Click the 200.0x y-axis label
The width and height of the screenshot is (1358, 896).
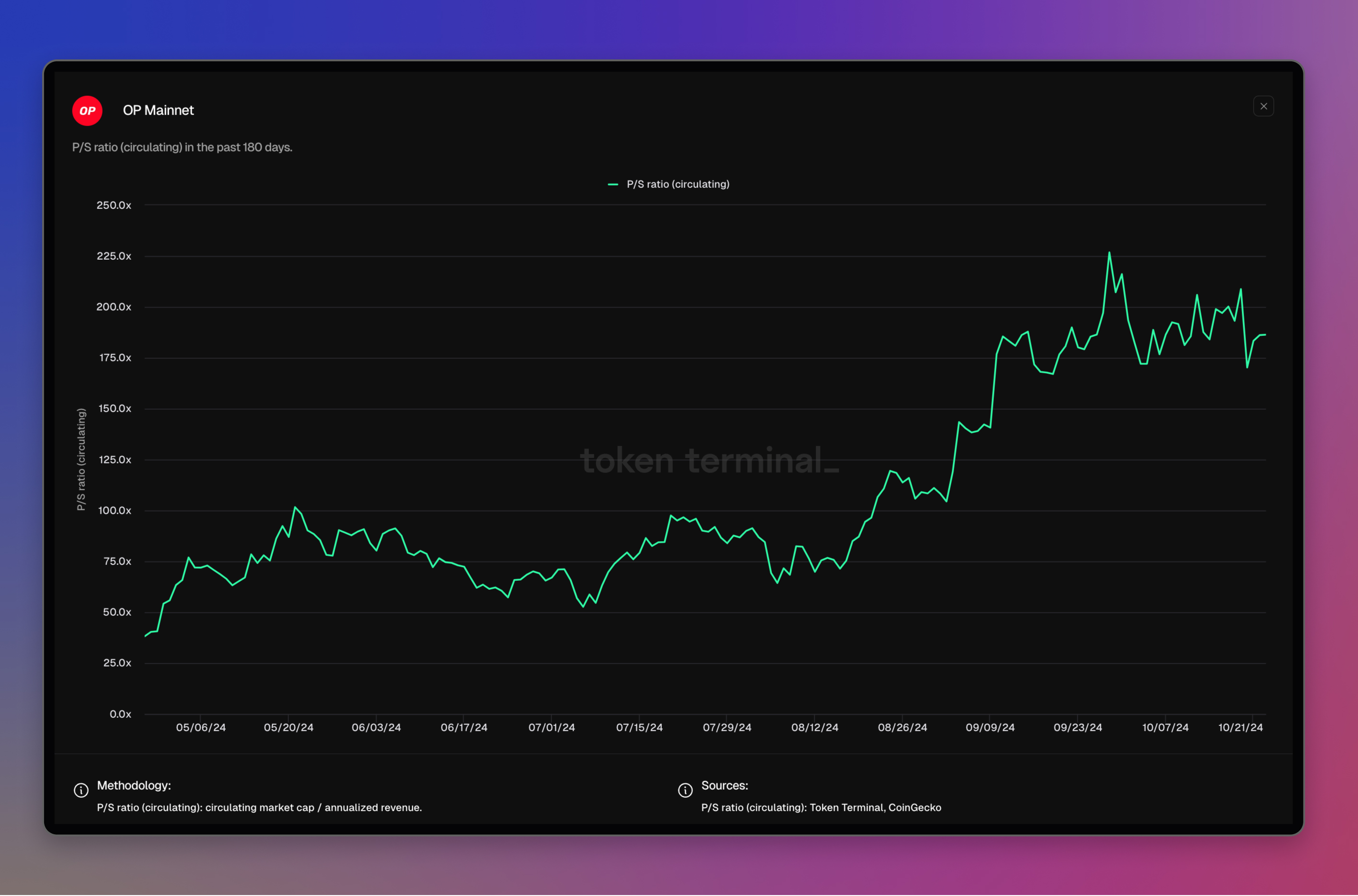(114, 307)
